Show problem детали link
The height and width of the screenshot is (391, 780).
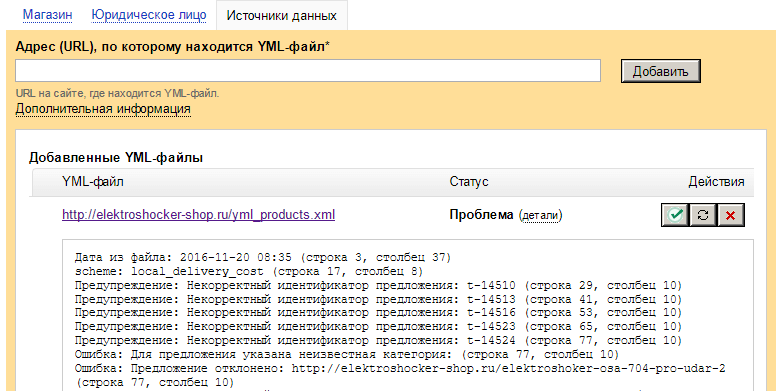click(541, 215)
